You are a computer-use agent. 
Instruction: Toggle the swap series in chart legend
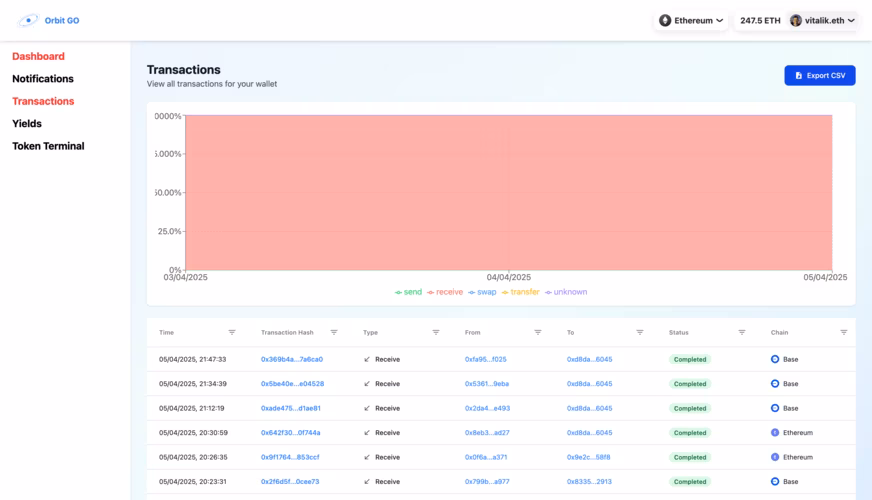(482, 292)
